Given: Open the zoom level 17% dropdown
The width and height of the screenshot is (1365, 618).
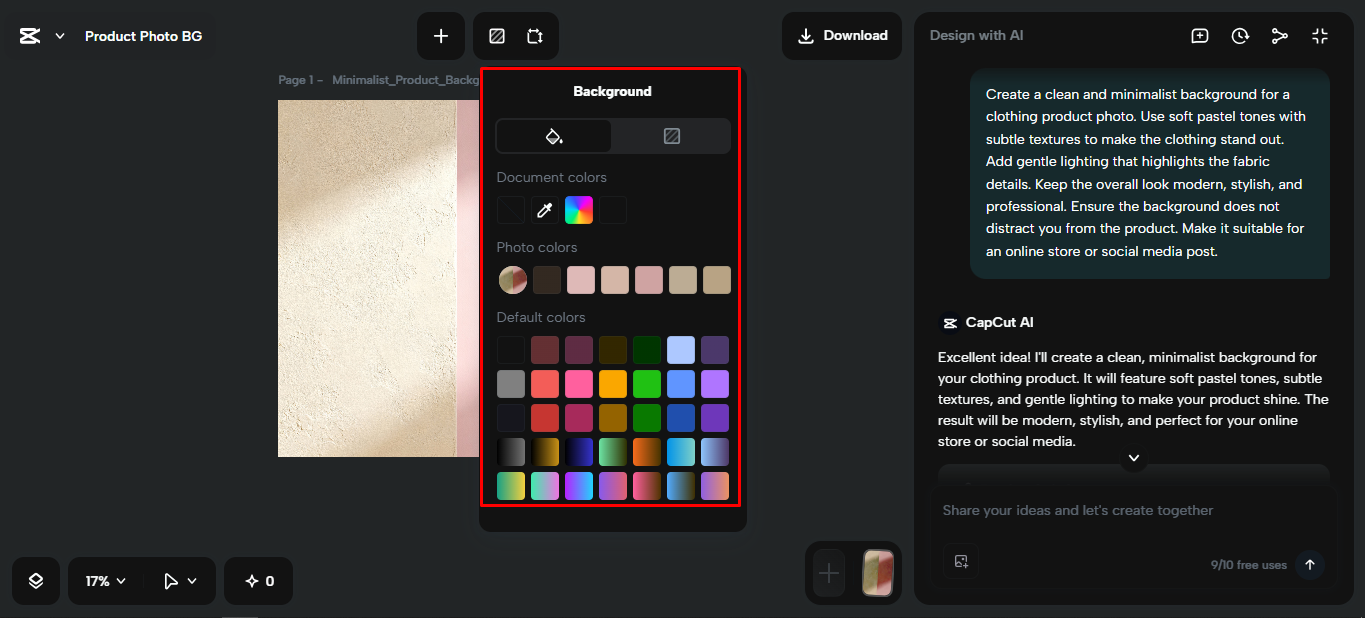Looking at the screenshot, I should tap(103, 581).
